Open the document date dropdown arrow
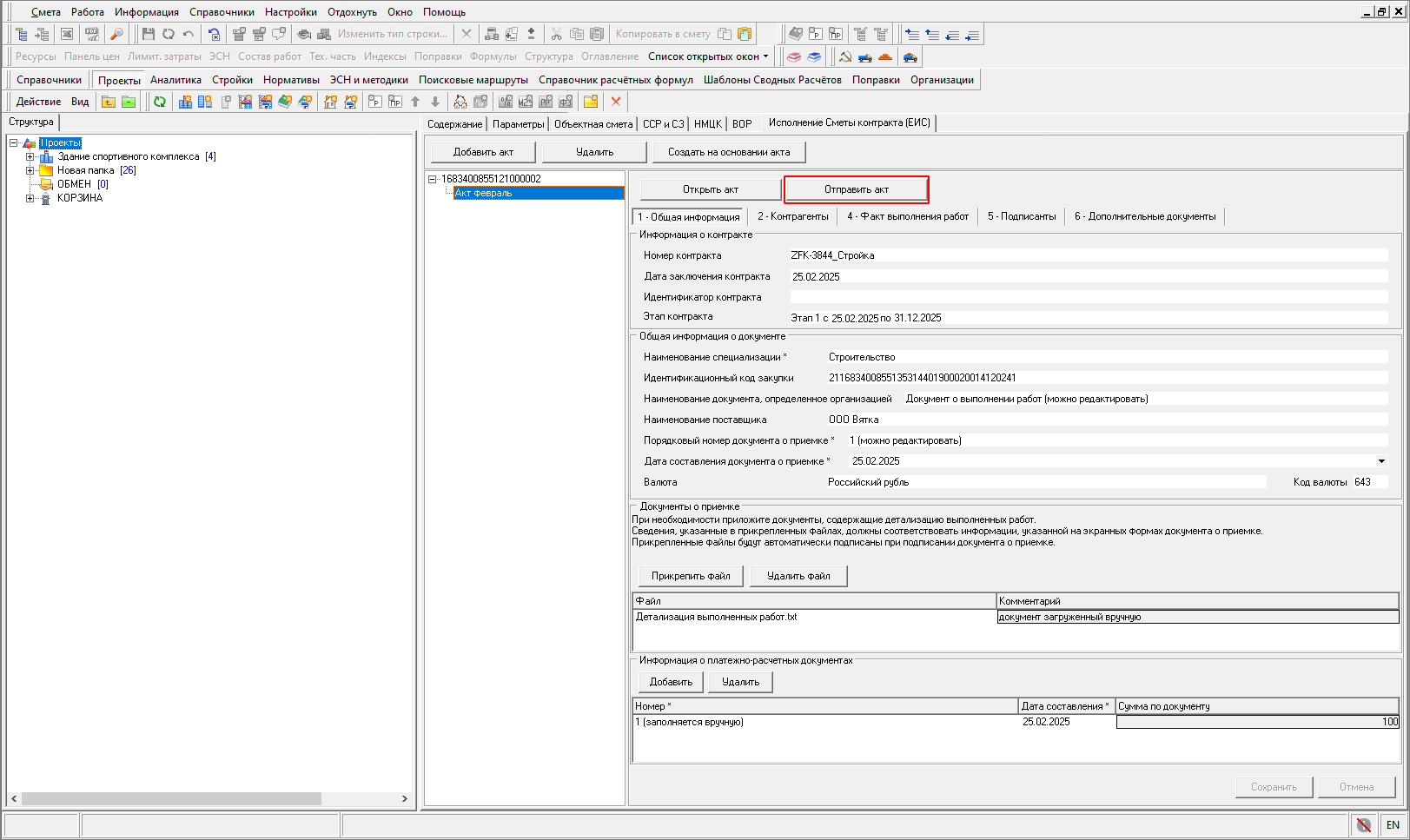 pos(1381,461)
